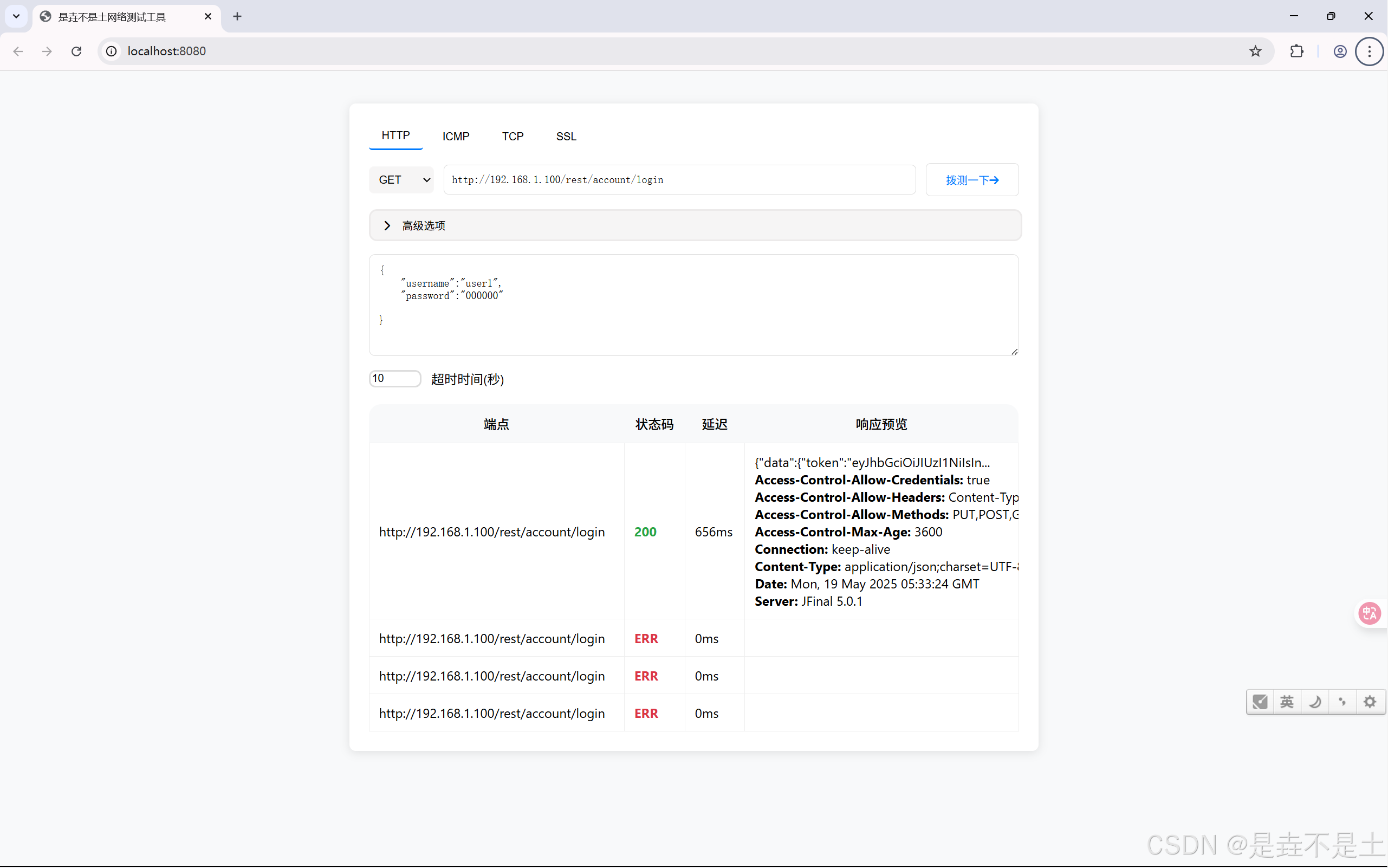
Task: Open IME settings gear icon
Action: (1370, 702)
